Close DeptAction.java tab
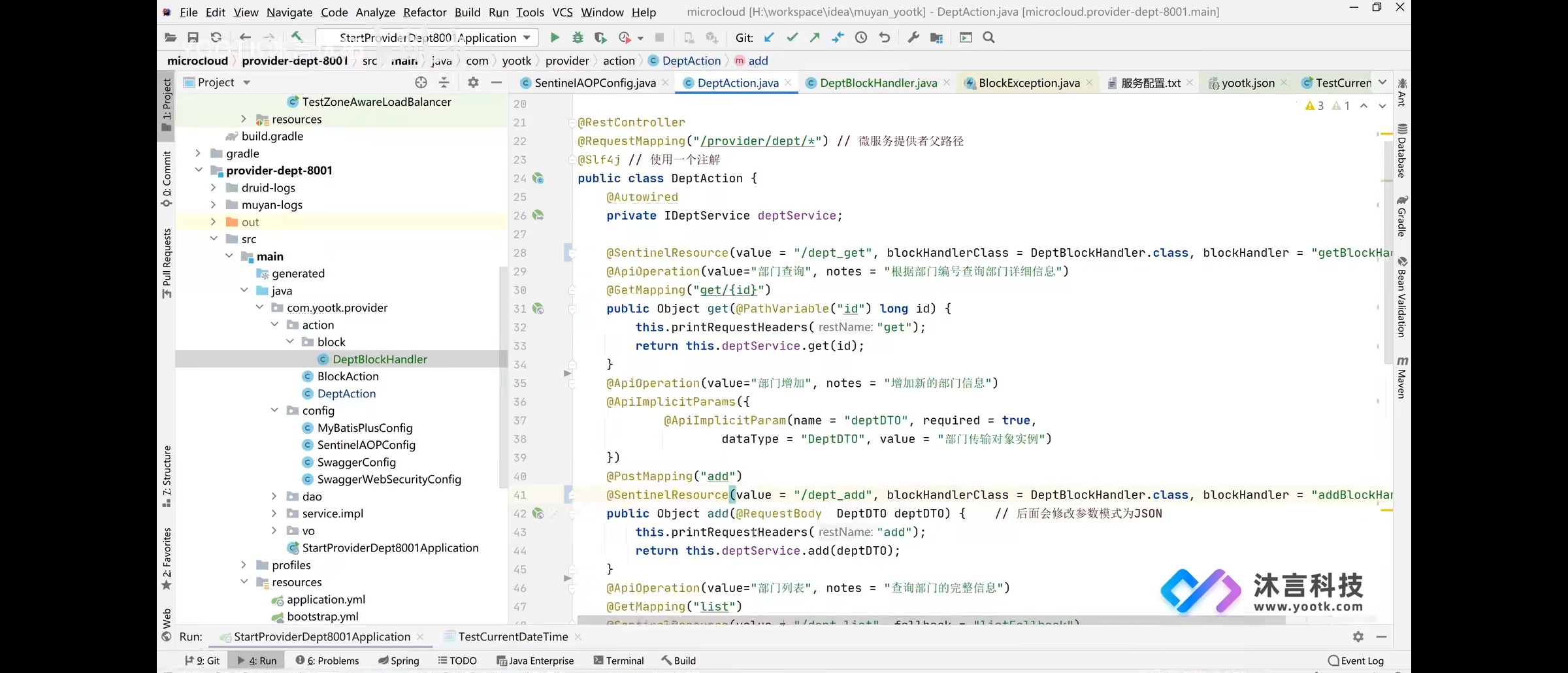The image size is (1568, 673). pyautogui.click(x=789, y=83)
